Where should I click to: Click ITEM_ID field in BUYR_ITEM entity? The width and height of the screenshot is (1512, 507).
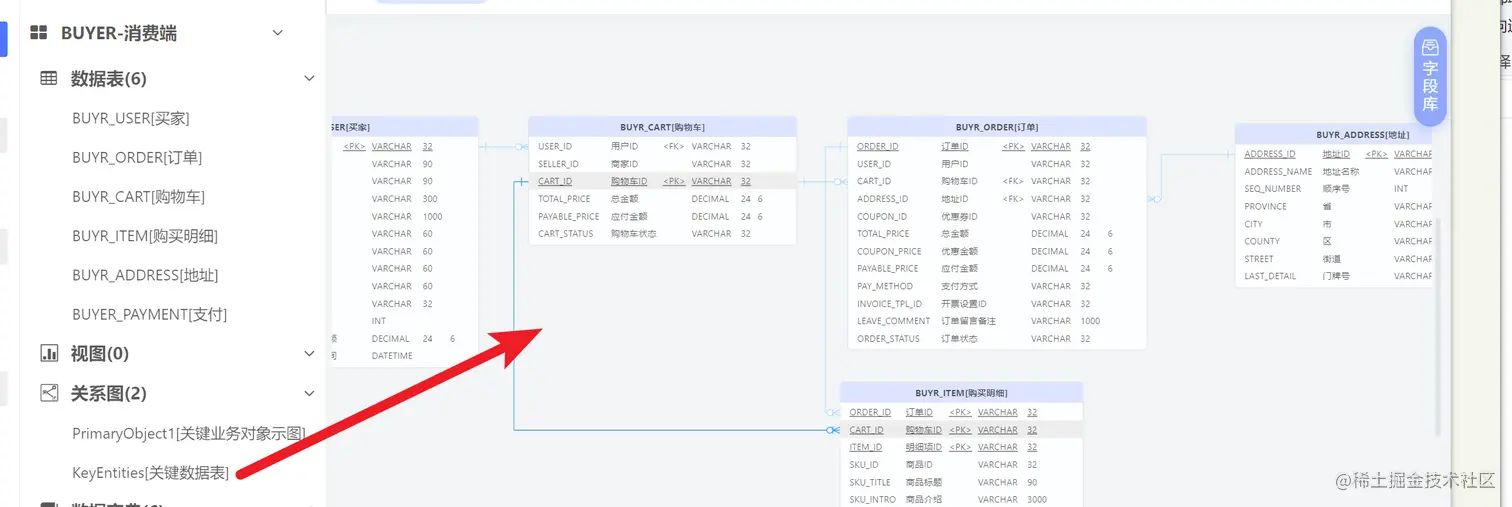(866, 447)
